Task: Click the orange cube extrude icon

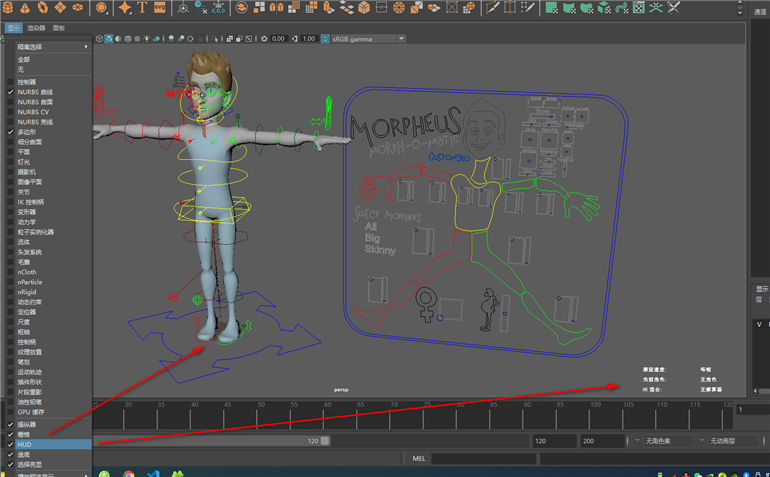Action: [x=364, y=8]
